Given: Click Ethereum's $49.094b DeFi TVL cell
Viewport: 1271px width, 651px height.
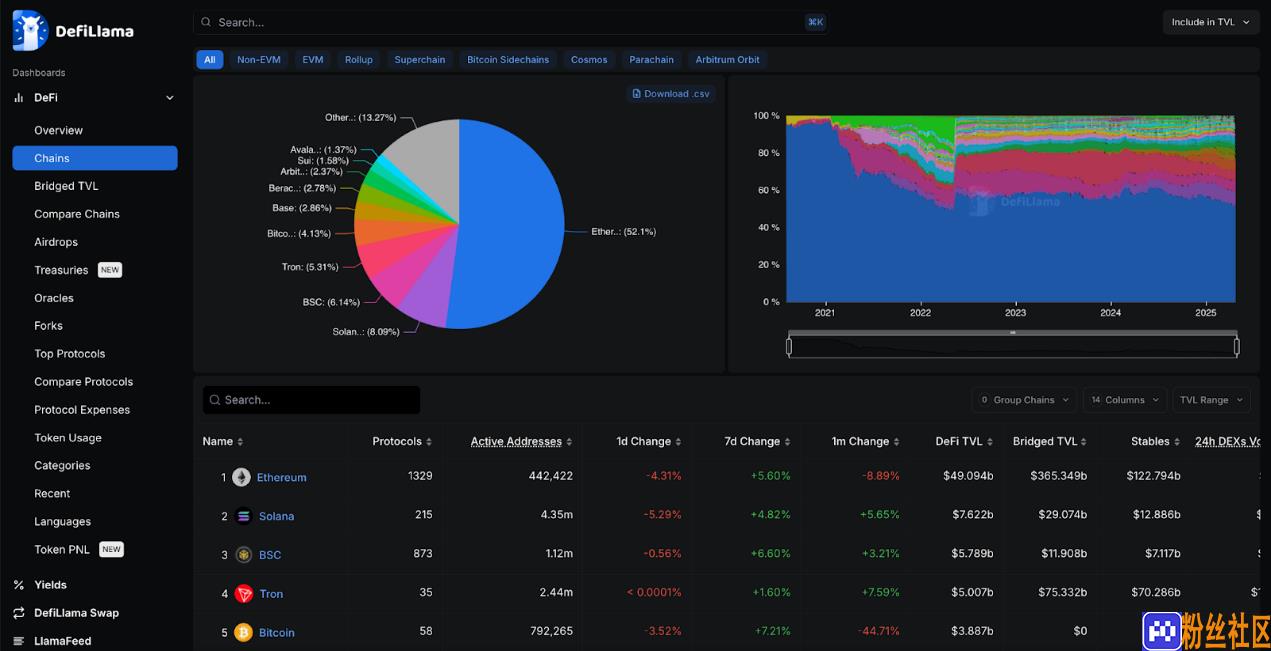Looking at the screenshot, I should click(968, 476).
